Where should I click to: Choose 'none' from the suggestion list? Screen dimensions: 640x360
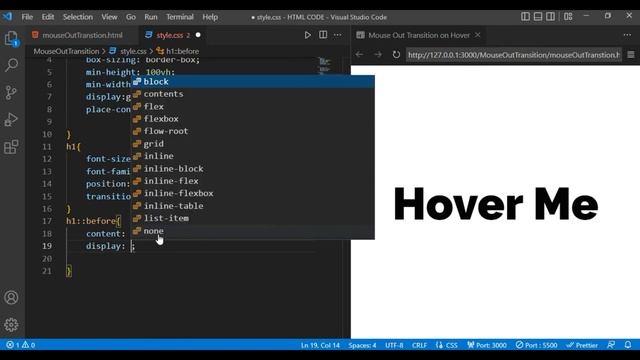click(x=253, y=231)
